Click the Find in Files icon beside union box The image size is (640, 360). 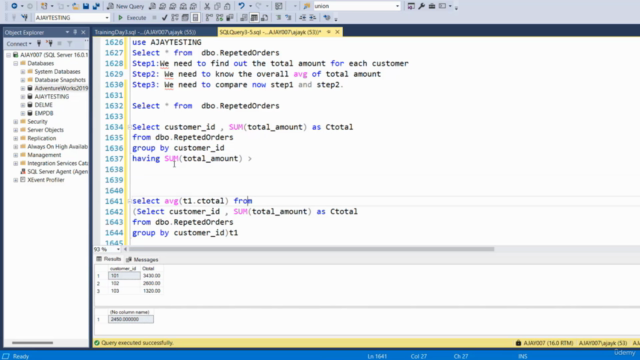[x=307, y=6]
